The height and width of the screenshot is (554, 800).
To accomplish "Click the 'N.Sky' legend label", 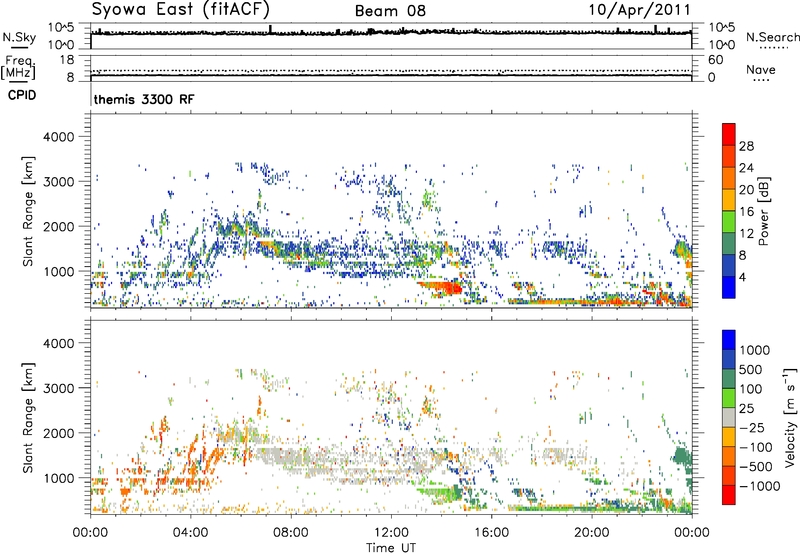I will click(19, 37).
